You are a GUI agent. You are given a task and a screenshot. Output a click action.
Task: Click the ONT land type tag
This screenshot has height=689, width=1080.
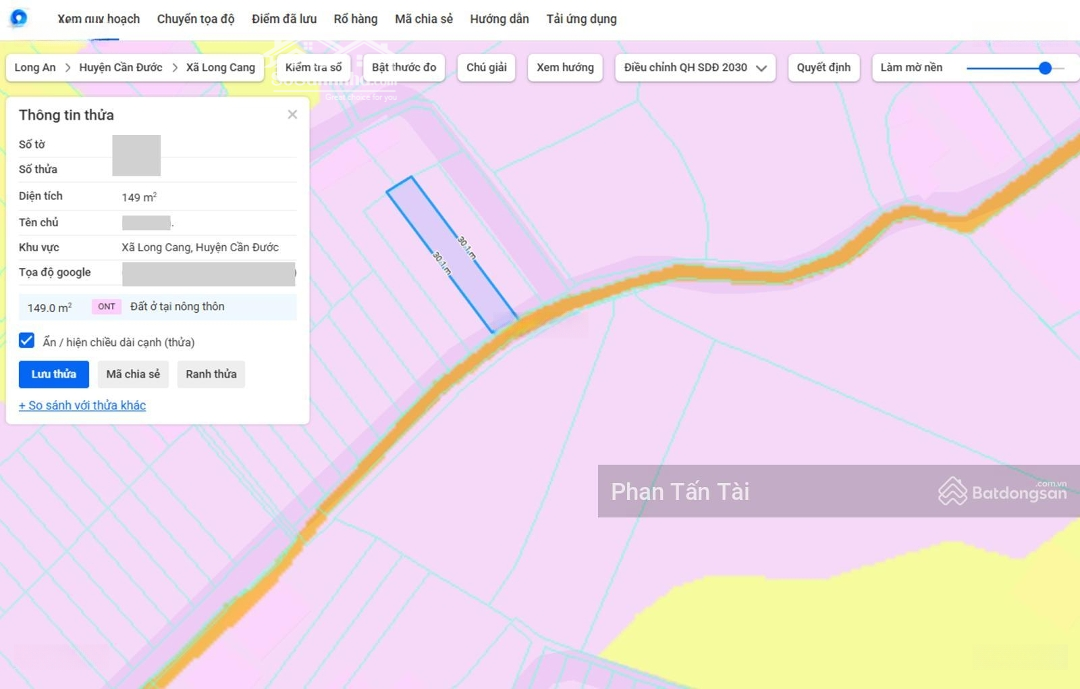point(106,307)
